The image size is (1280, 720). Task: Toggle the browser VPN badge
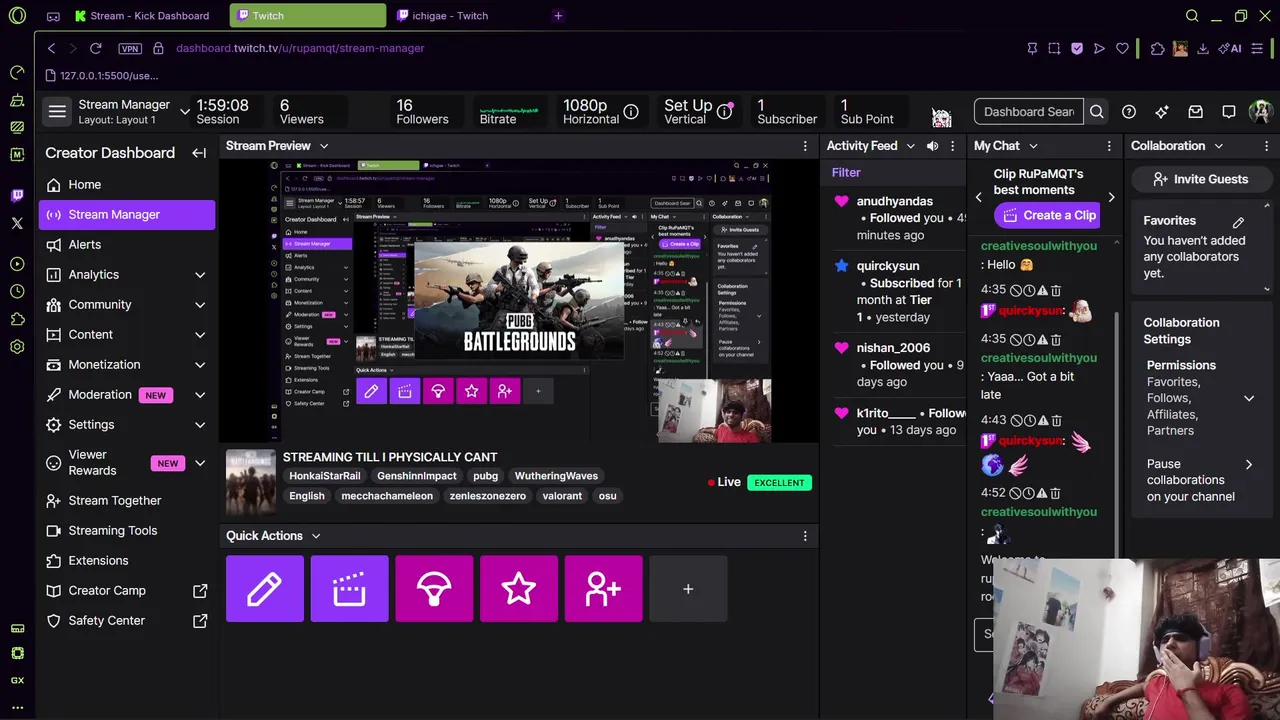pyautogui.click(x=130, y=48)
